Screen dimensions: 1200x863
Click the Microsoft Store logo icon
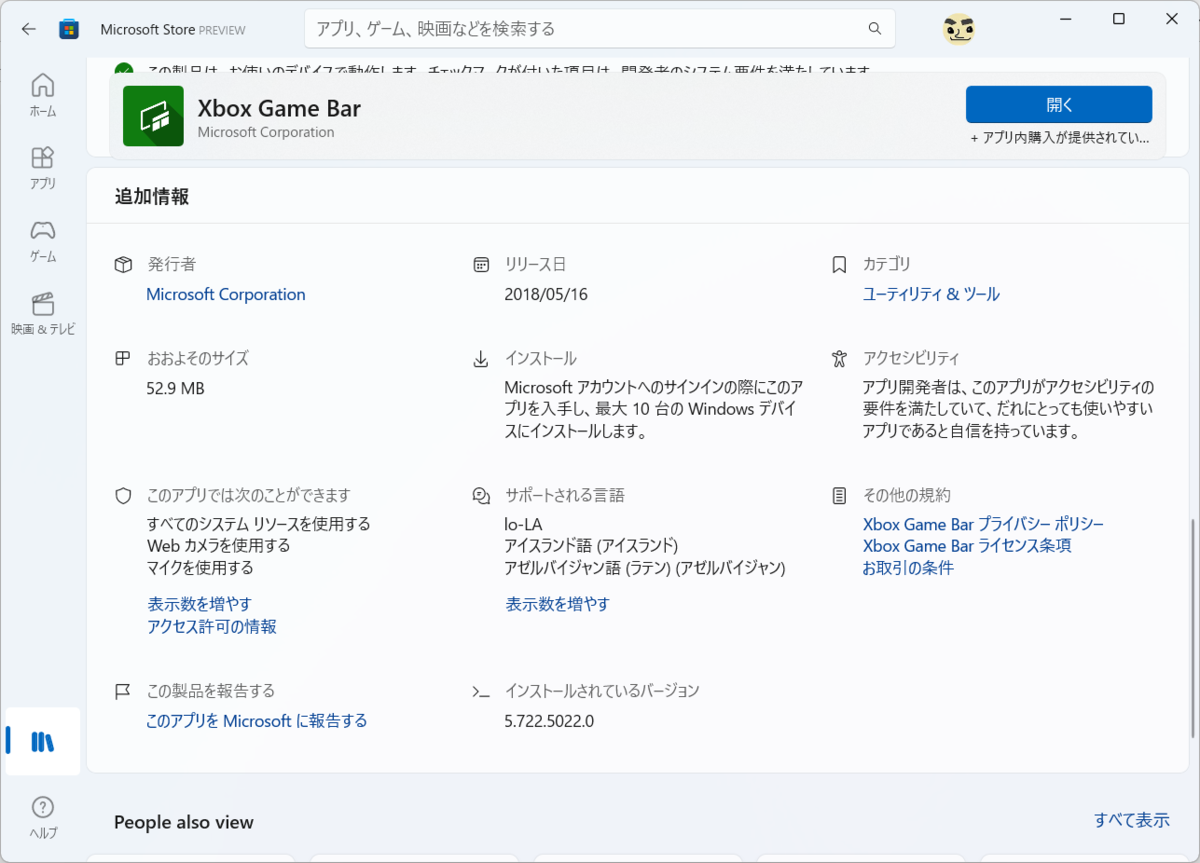[69, 29]
